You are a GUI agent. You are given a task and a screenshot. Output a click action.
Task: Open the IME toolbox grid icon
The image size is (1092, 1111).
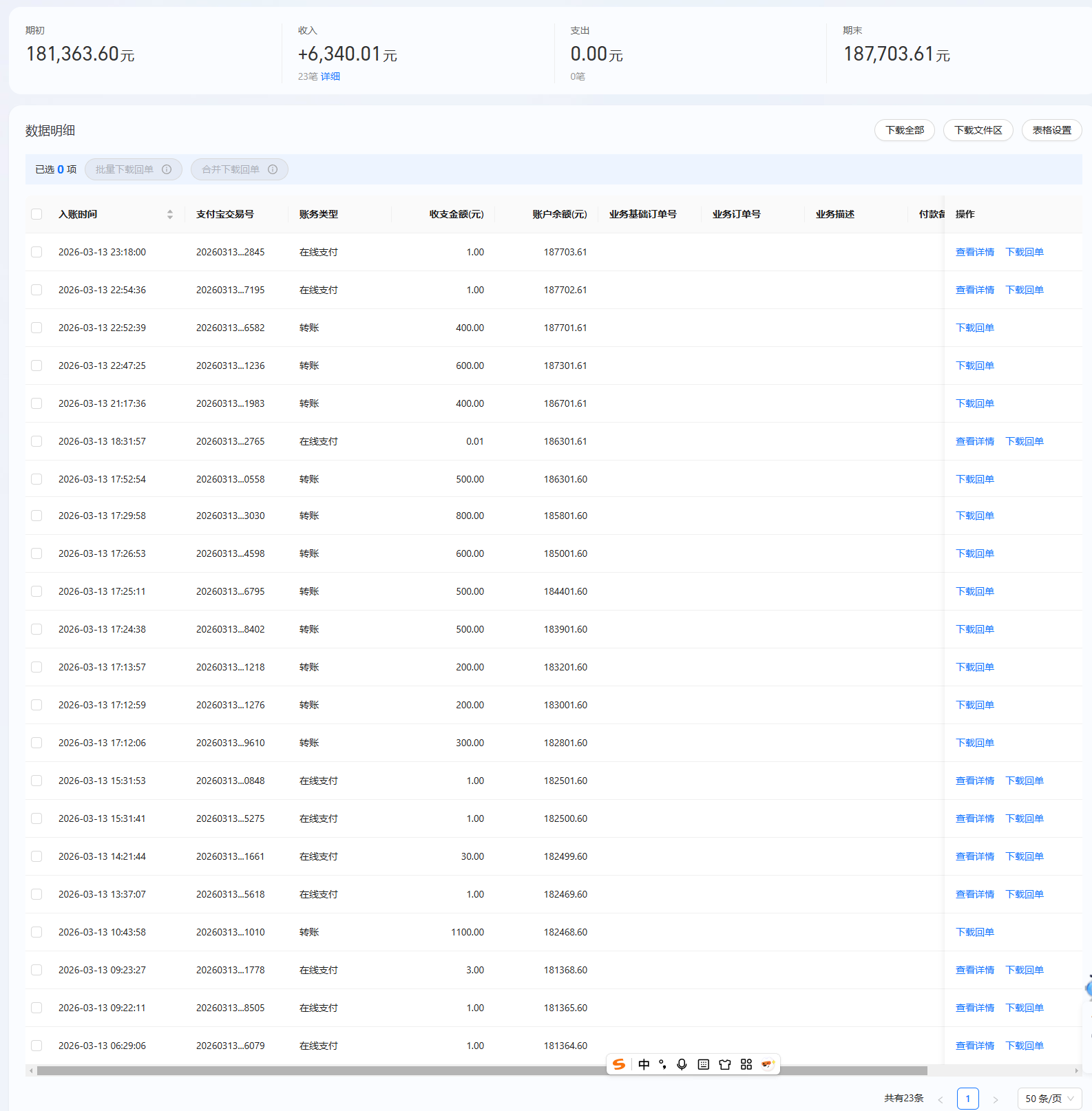click(x=746, y=1064)
